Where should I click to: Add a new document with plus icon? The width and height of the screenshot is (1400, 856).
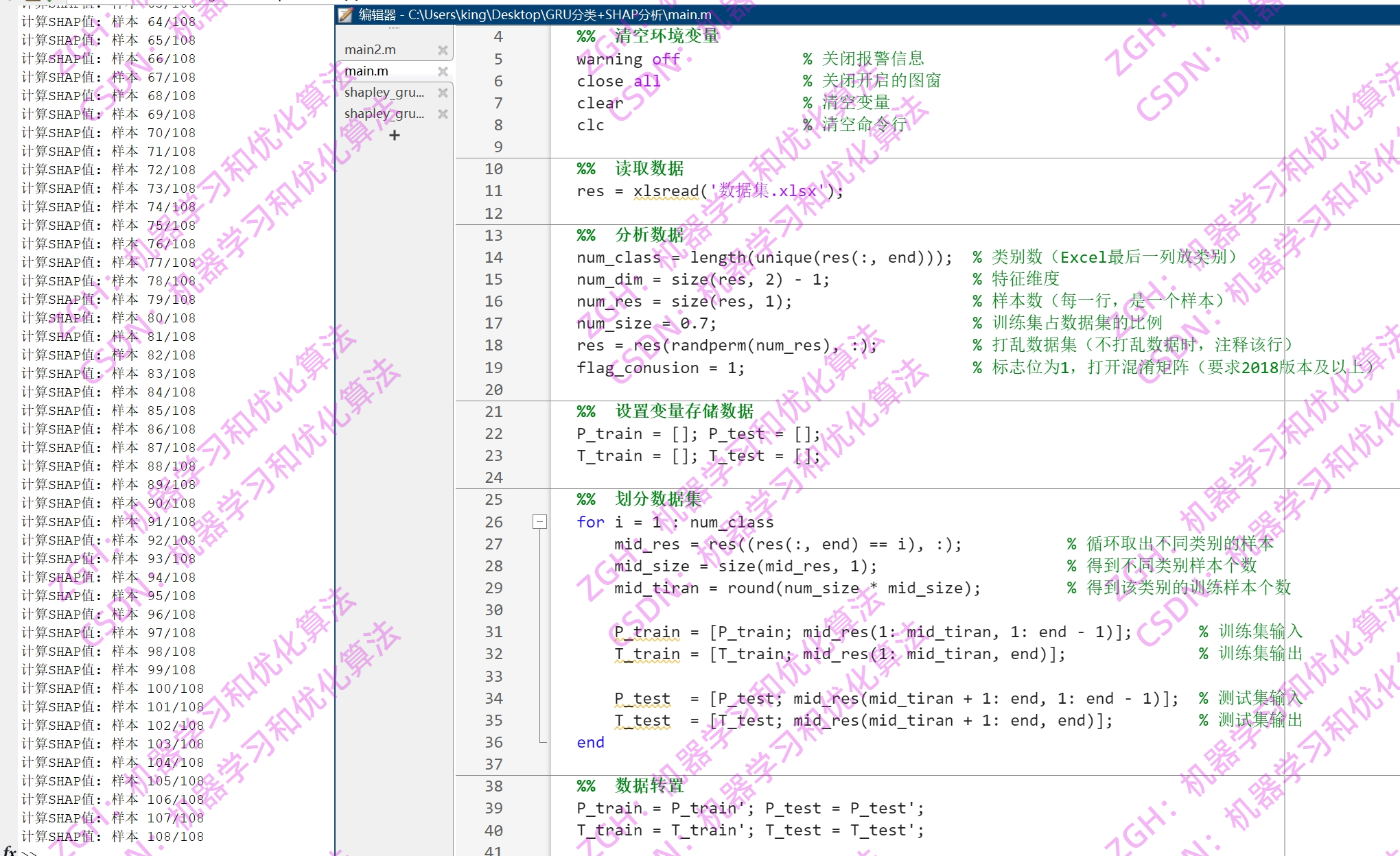tap(394, 135)
